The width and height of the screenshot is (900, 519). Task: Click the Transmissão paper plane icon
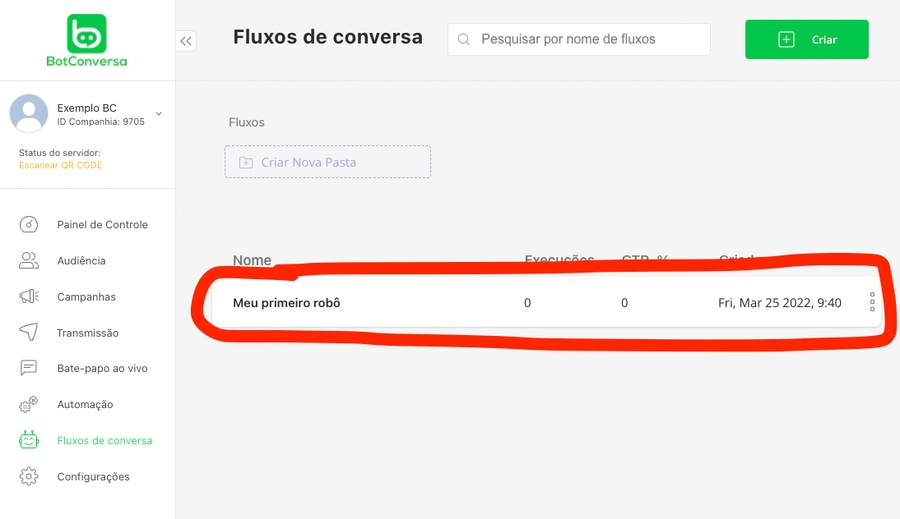click(29, 332)
